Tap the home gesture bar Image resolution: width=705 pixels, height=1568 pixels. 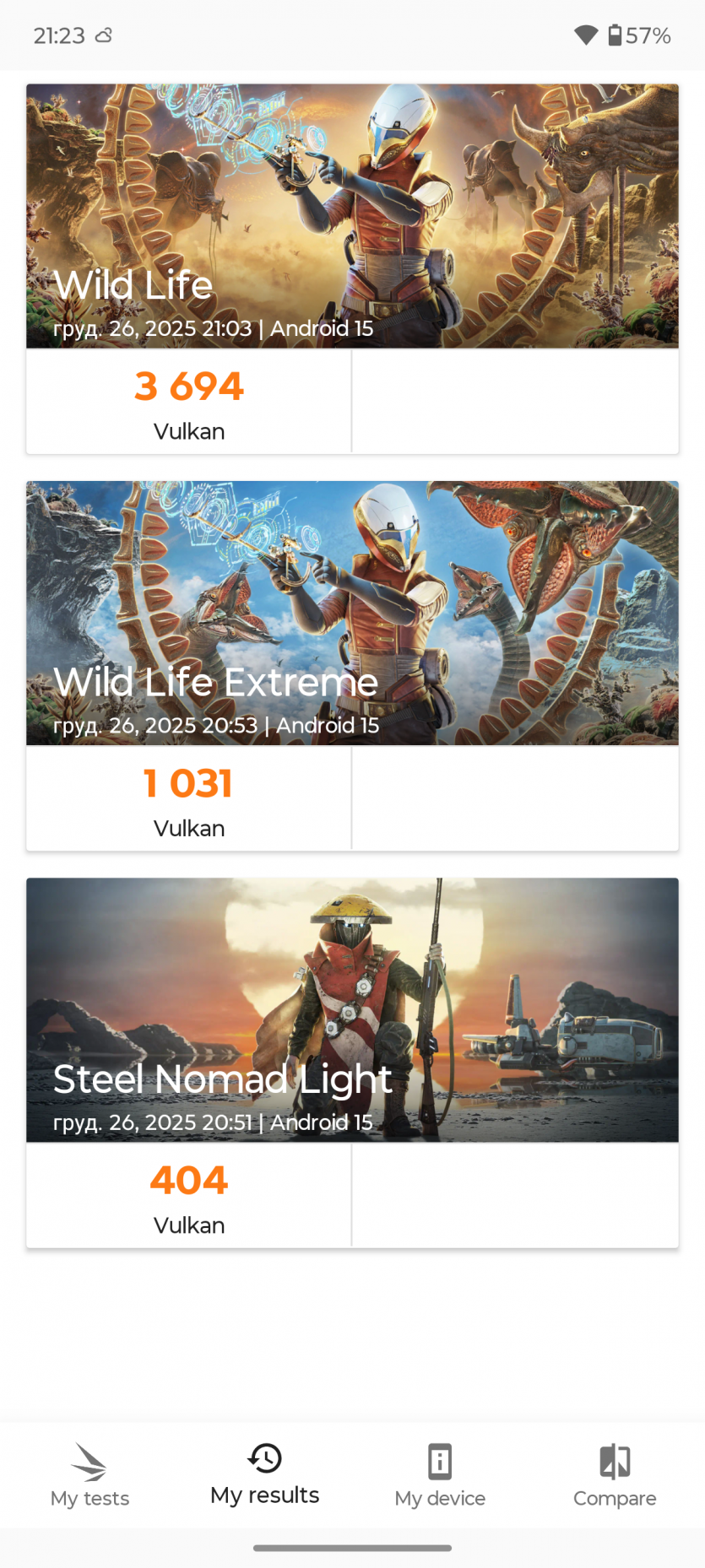[x=352, y=1548]
